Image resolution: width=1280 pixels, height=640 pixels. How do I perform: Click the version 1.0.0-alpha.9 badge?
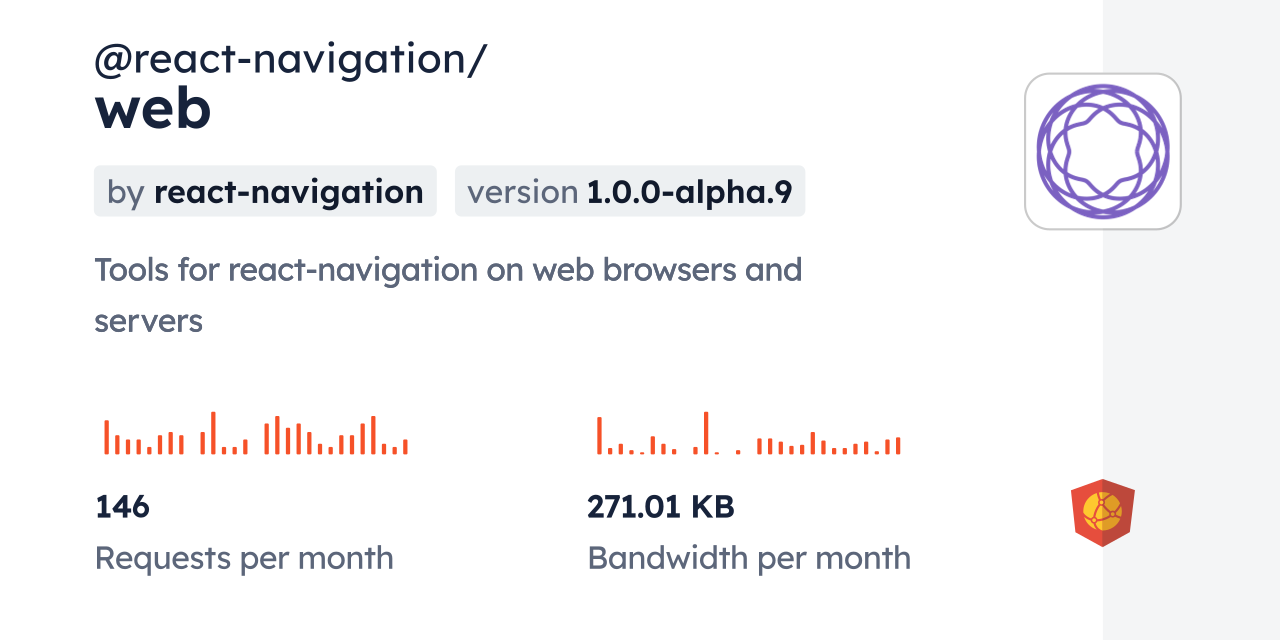(629, 191)
